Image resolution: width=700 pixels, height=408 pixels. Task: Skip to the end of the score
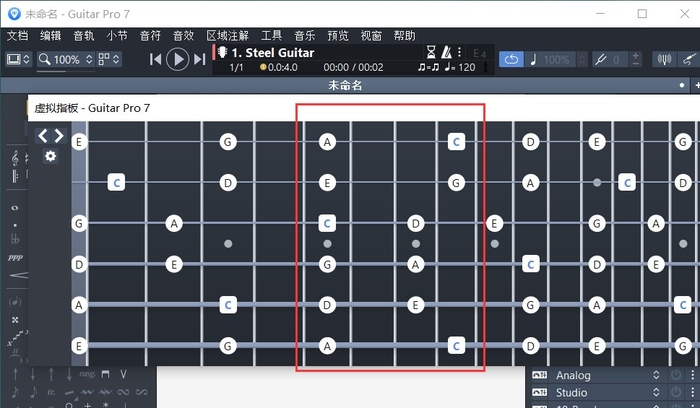point(200,59)
